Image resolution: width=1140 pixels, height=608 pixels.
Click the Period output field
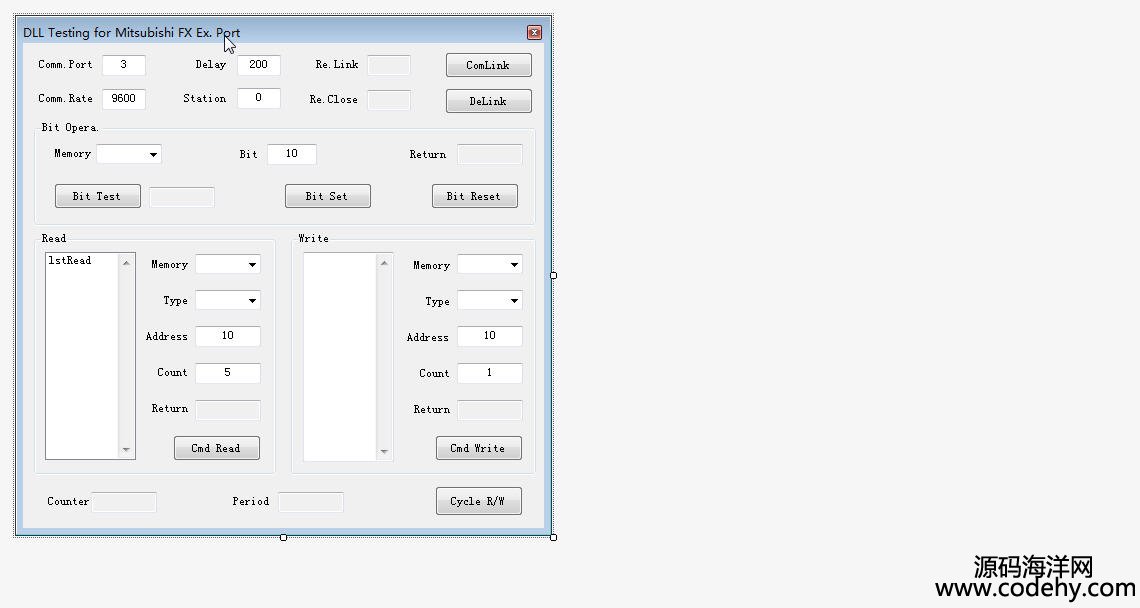click(x=310, y=502)
